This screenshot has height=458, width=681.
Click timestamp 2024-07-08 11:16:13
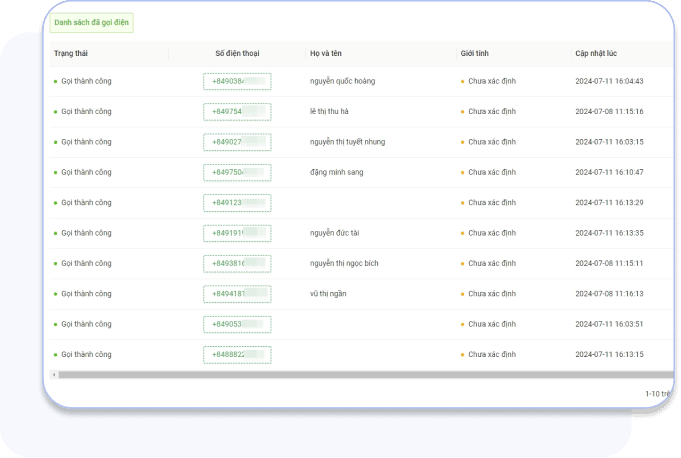[x=609, y=294]
